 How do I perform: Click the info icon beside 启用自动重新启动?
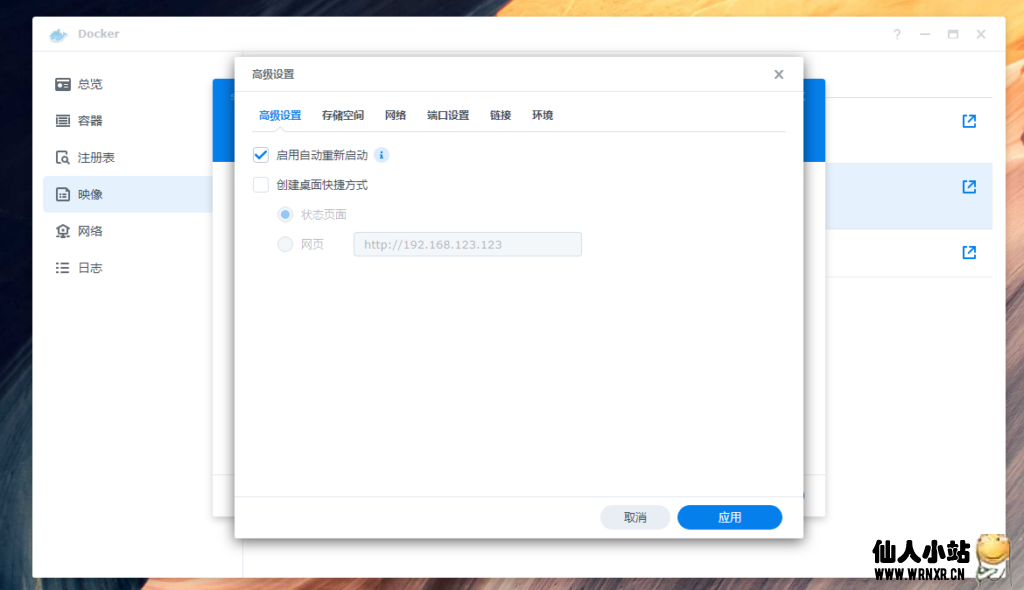[381, 155]
